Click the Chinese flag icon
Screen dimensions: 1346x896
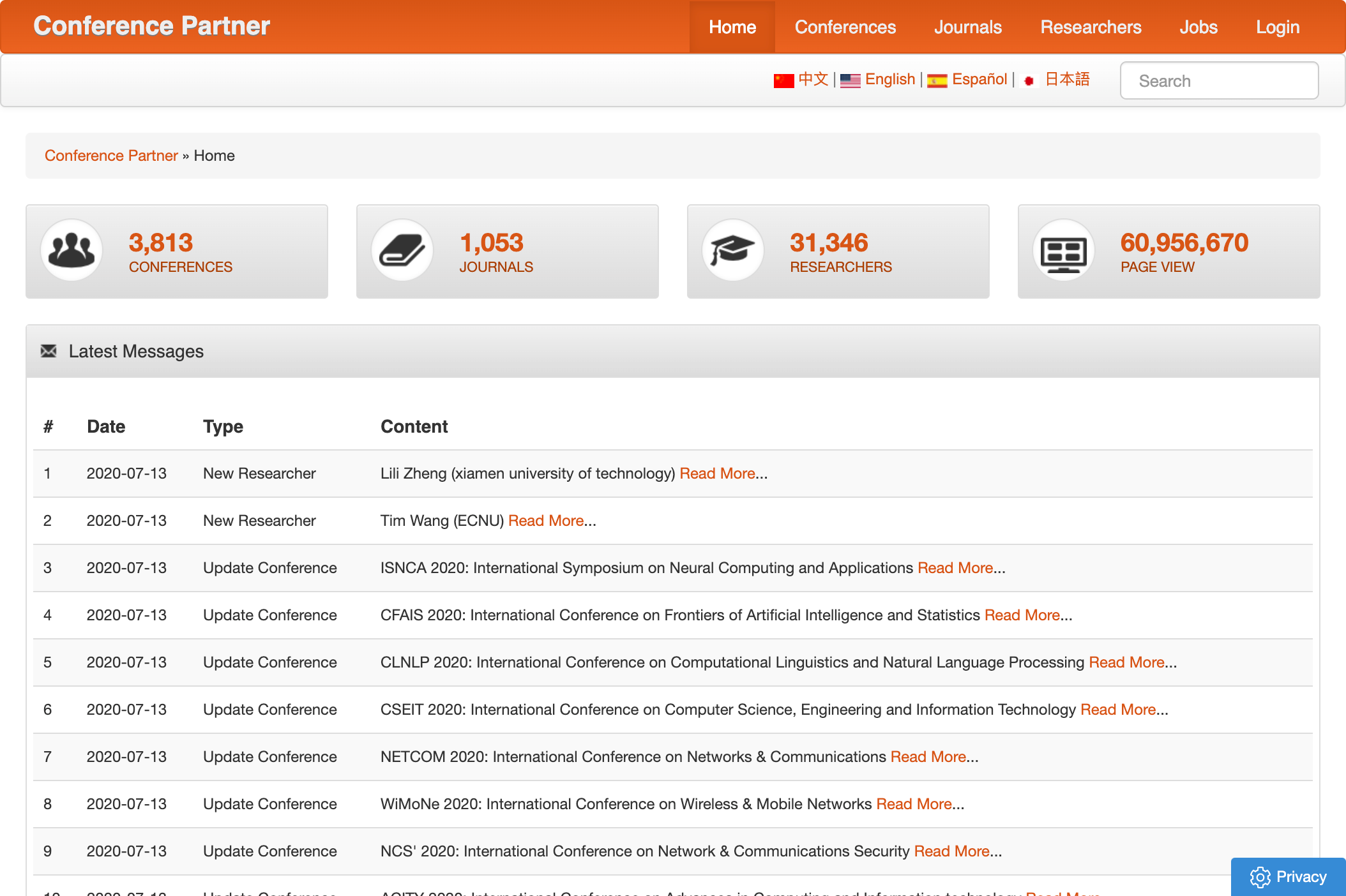coord(783,80)
